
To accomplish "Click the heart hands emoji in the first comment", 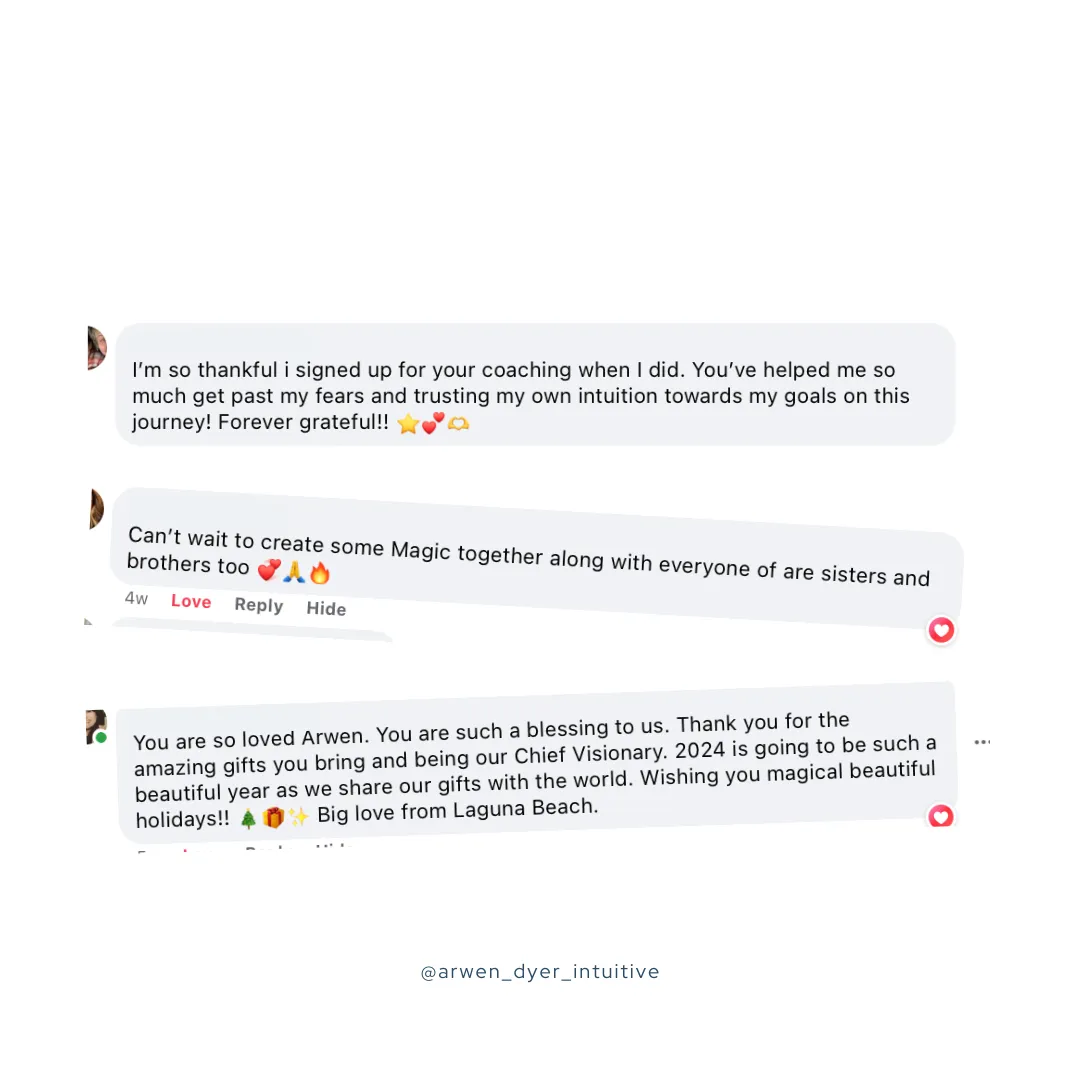I will point(458,423).
